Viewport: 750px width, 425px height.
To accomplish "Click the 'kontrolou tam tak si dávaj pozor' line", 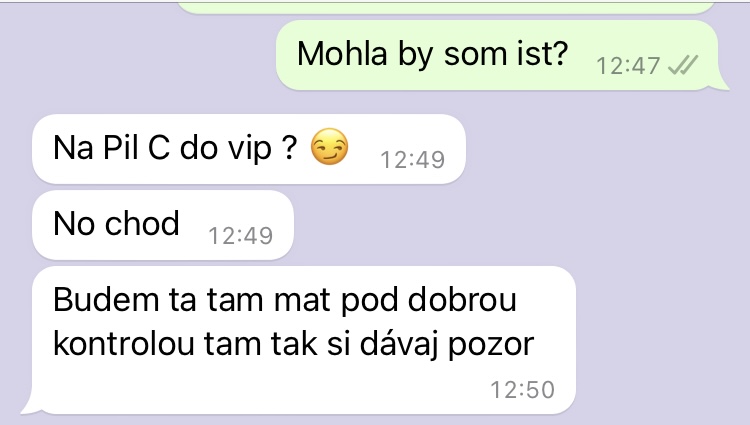I will pos(293,344).
